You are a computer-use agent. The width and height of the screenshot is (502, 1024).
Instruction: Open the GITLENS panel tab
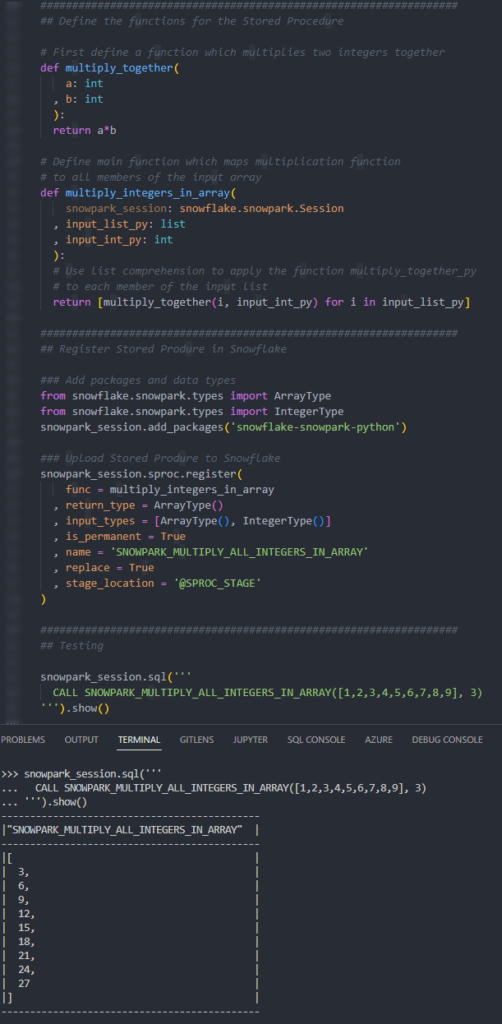pos(196,740)
